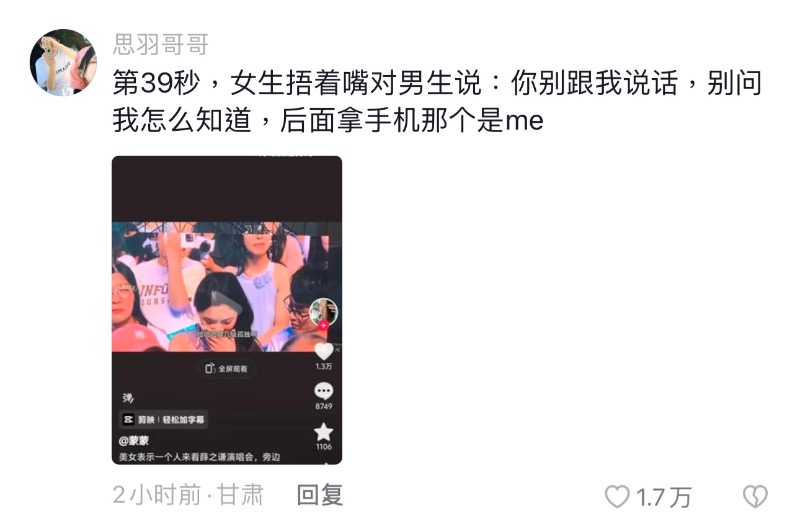The height and width of the screenshot is (526, 800).
Task: Follow the creator via the red plus badge
Action: click(323, 325)
